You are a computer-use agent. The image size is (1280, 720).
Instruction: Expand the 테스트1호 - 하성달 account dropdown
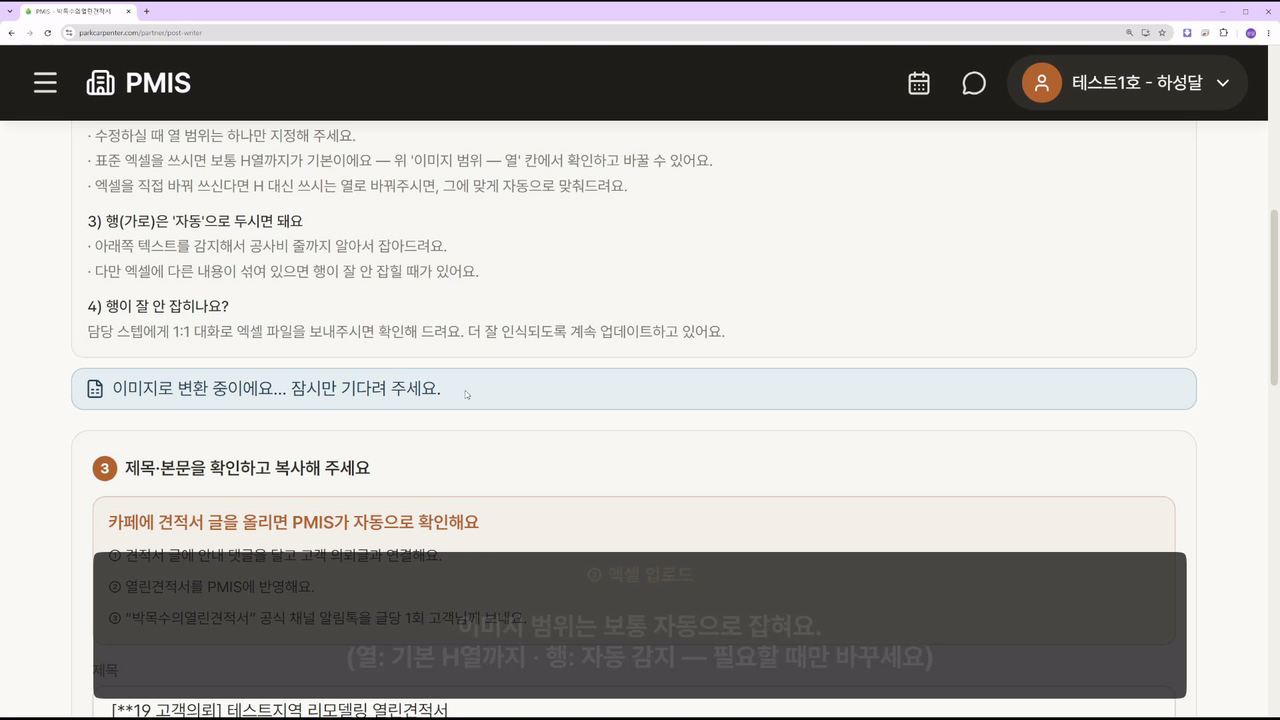point(1127,83)
